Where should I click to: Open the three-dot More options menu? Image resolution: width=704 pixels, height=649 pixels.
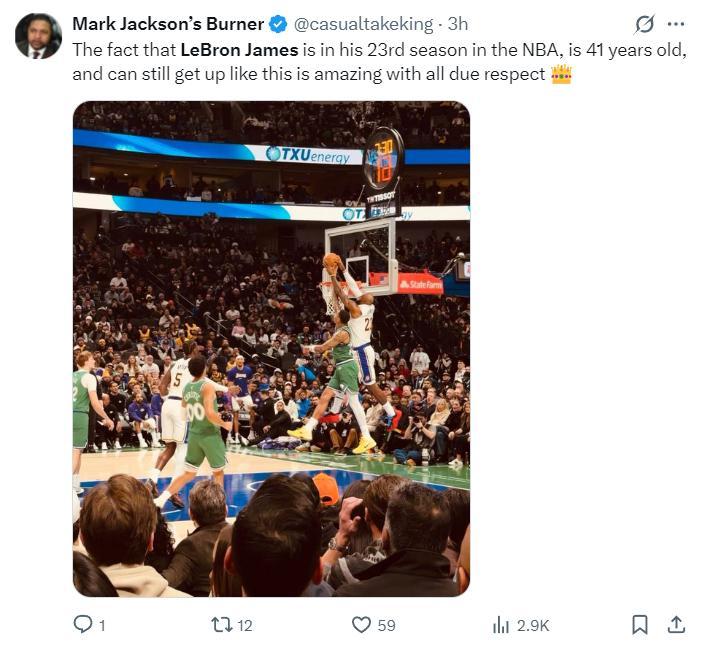[676, 24]
